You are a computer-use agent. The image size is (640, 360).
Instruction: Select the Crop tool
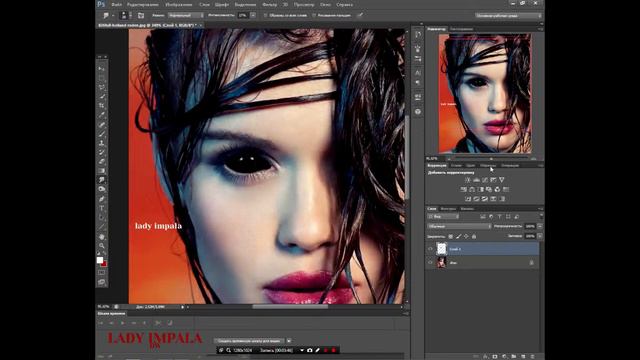102,106
